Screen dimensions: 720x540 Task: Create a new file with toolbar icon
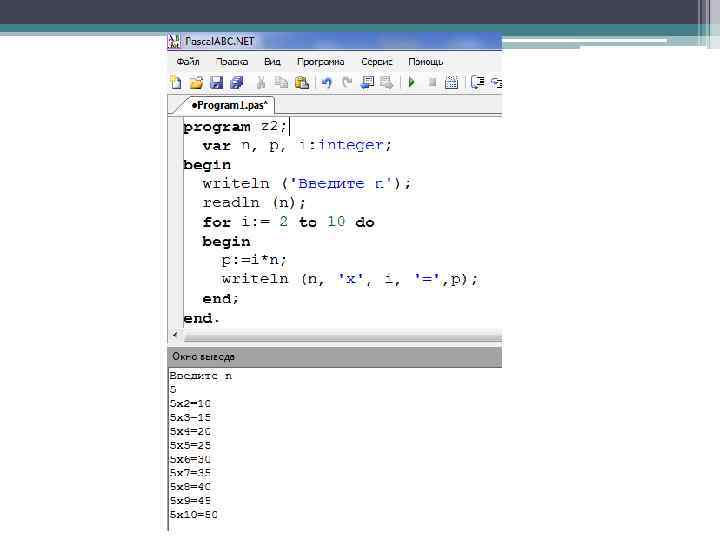(x=176, y=83)
